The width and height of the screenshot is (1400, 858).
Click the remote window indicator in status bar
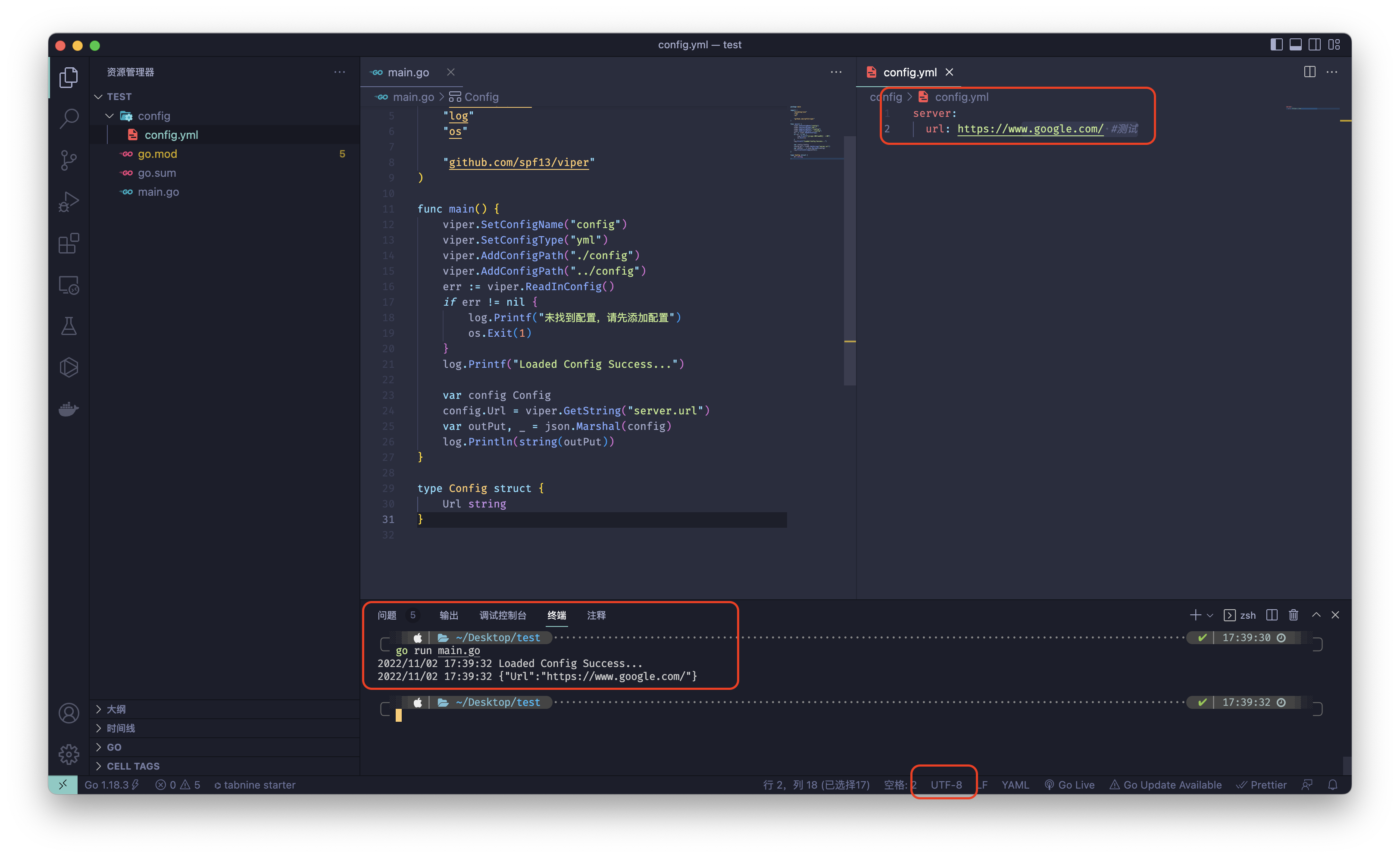coord(63,784)
